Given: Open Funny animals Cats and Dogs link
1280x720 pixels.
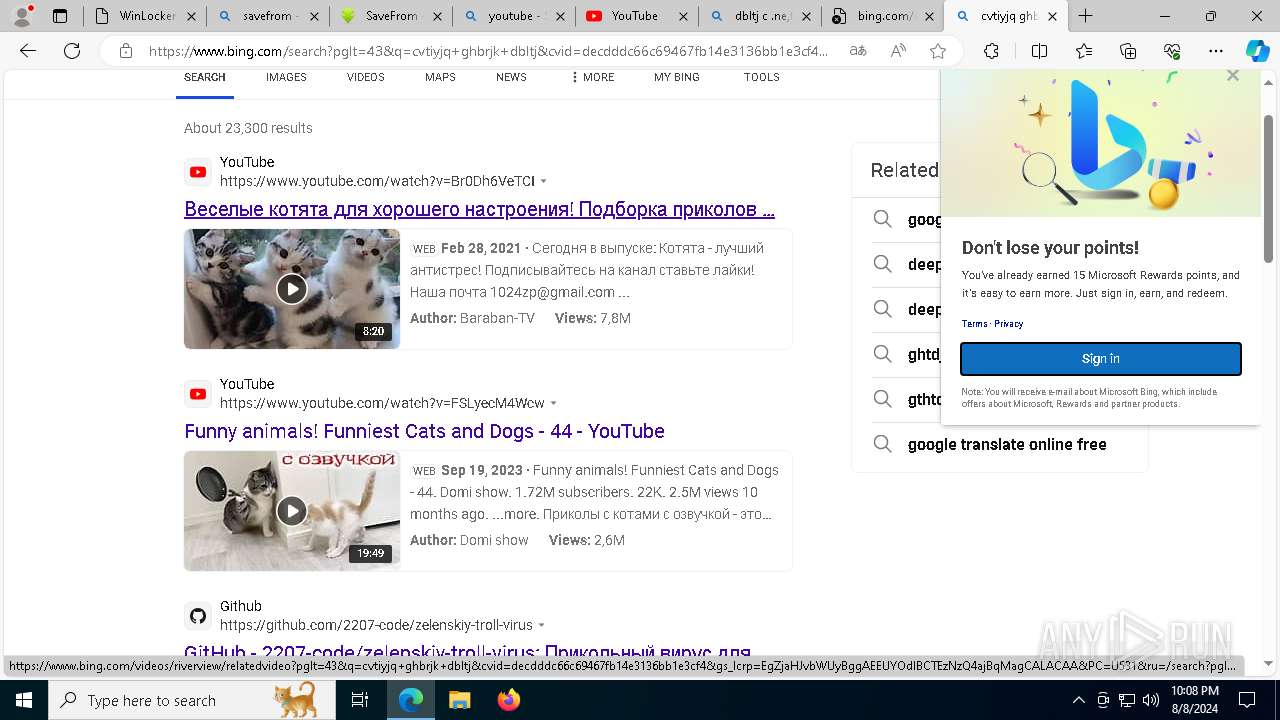Looking at the screenshot, I should (x=424, y=431).
